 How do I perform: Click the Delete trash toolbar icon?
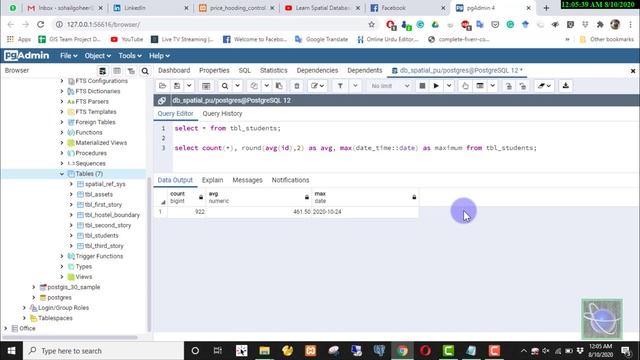tap(297, 86)
